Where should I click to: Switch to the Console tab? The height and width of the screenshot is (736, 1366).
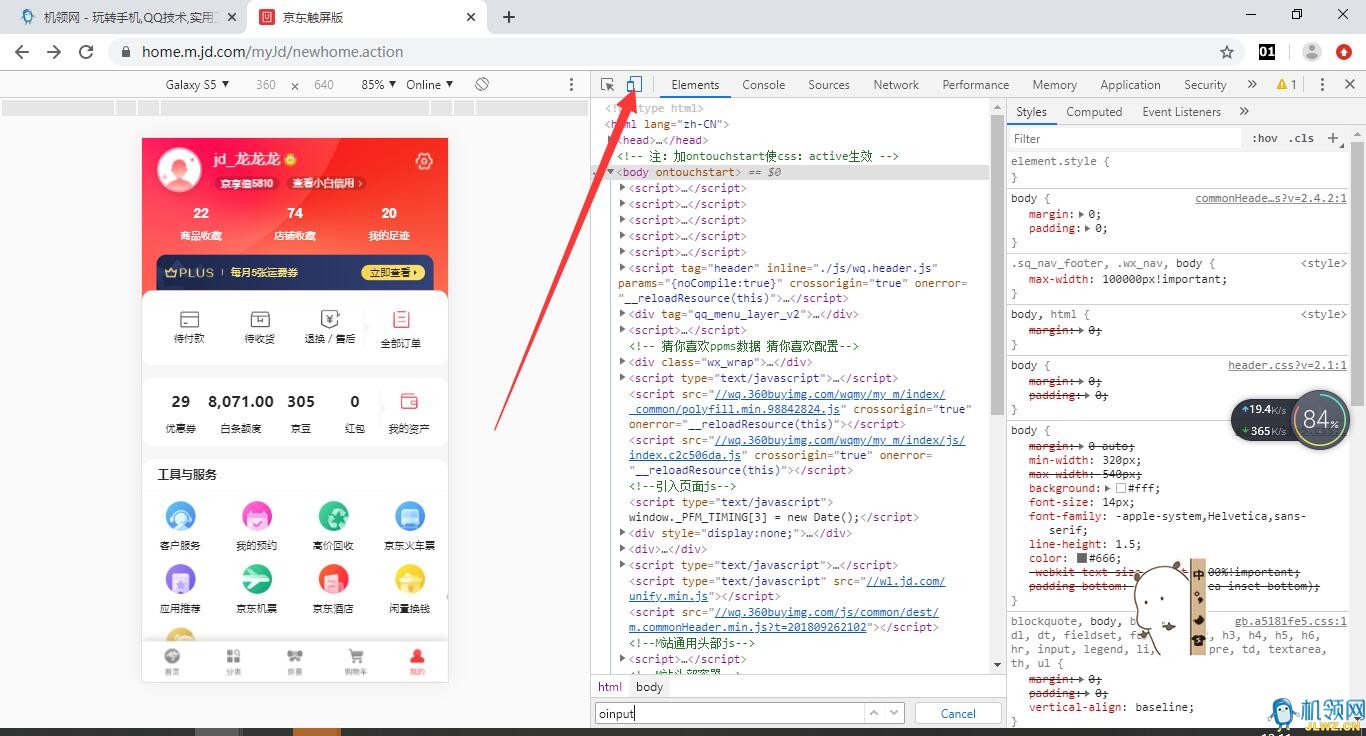click(x=763, y=85)
